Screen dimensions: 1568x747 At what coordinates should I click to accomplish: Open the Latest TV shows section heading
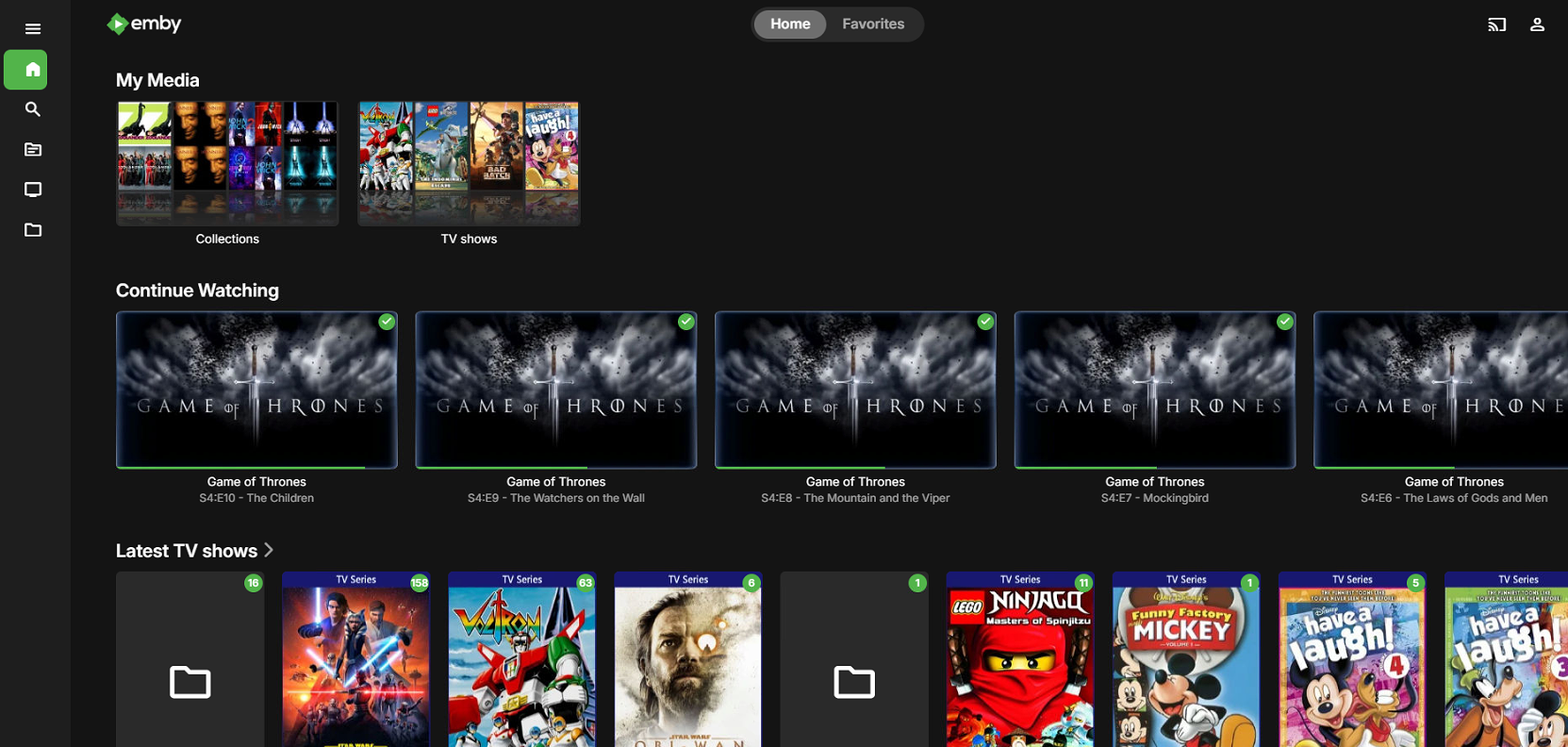[x=187, y=551]
